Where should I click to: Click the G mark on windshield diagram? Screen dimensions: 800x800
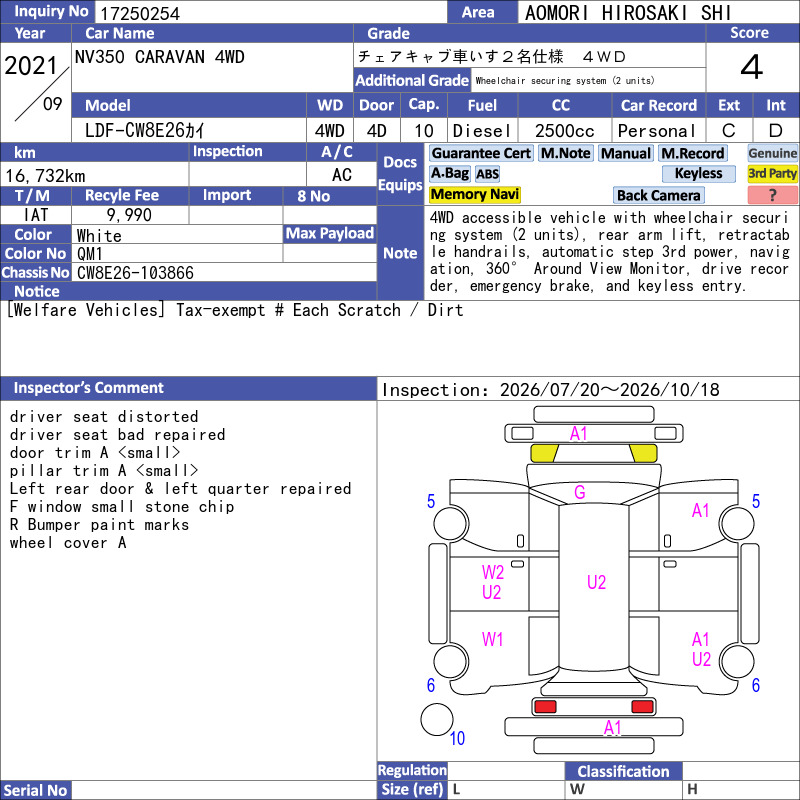(580, 492)
